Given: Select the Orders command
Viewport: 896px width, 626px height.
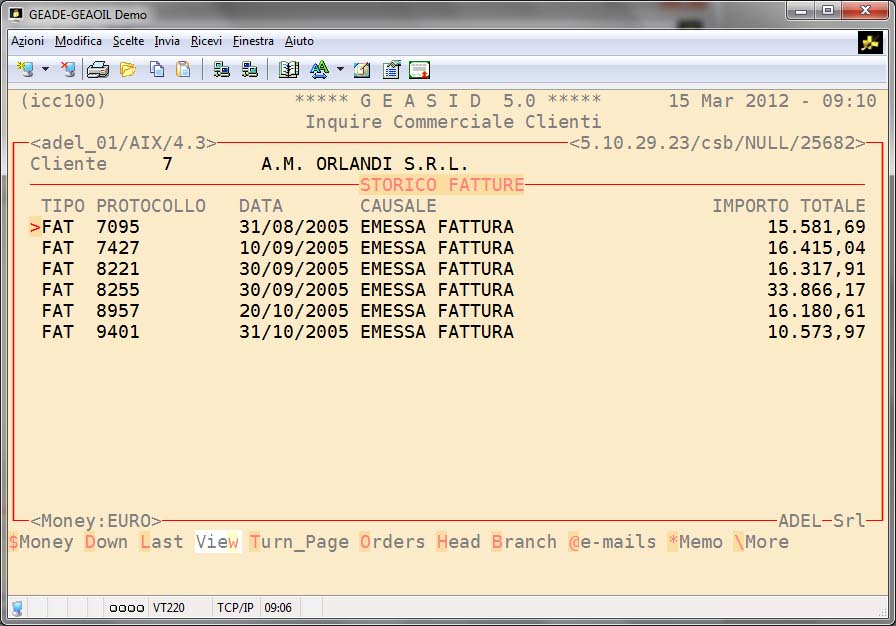Looking at the screenshot, I should 393,542.
